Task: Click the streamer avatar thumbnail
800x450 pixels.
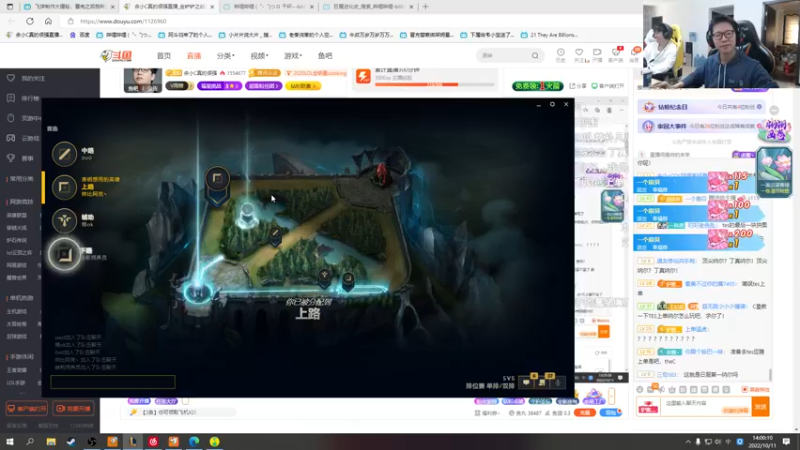Action: [x=143, y=80]
